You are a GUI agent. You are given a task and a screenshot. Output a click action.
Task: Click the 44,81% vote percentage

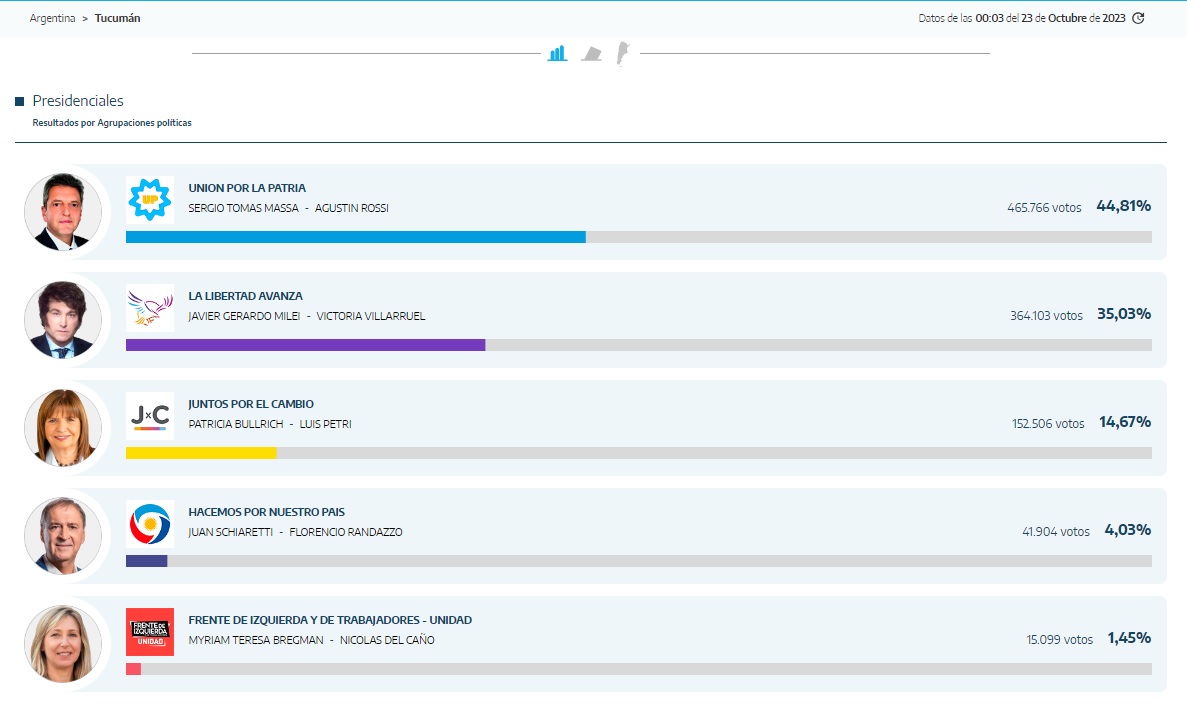pos(1123,206)
